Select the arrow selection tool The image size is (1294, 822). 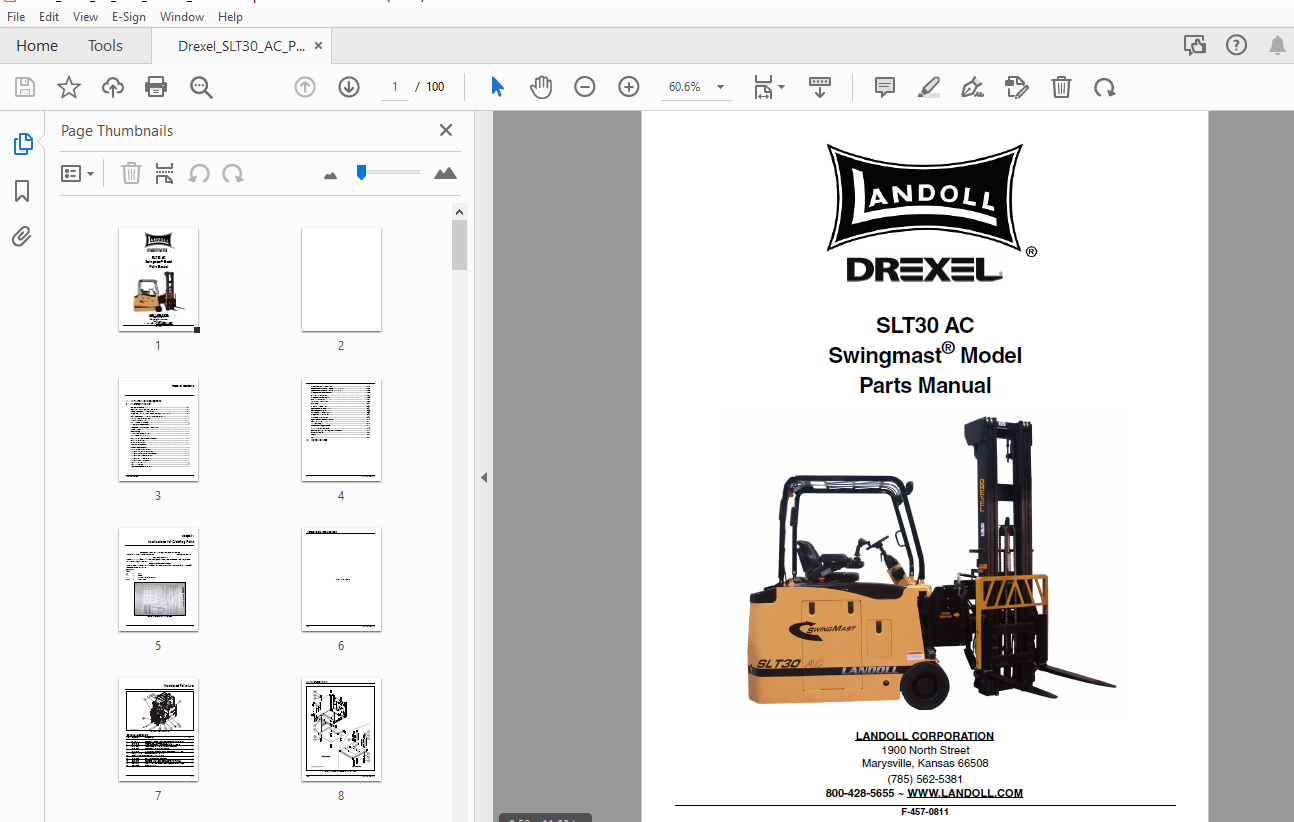(497, 87)
